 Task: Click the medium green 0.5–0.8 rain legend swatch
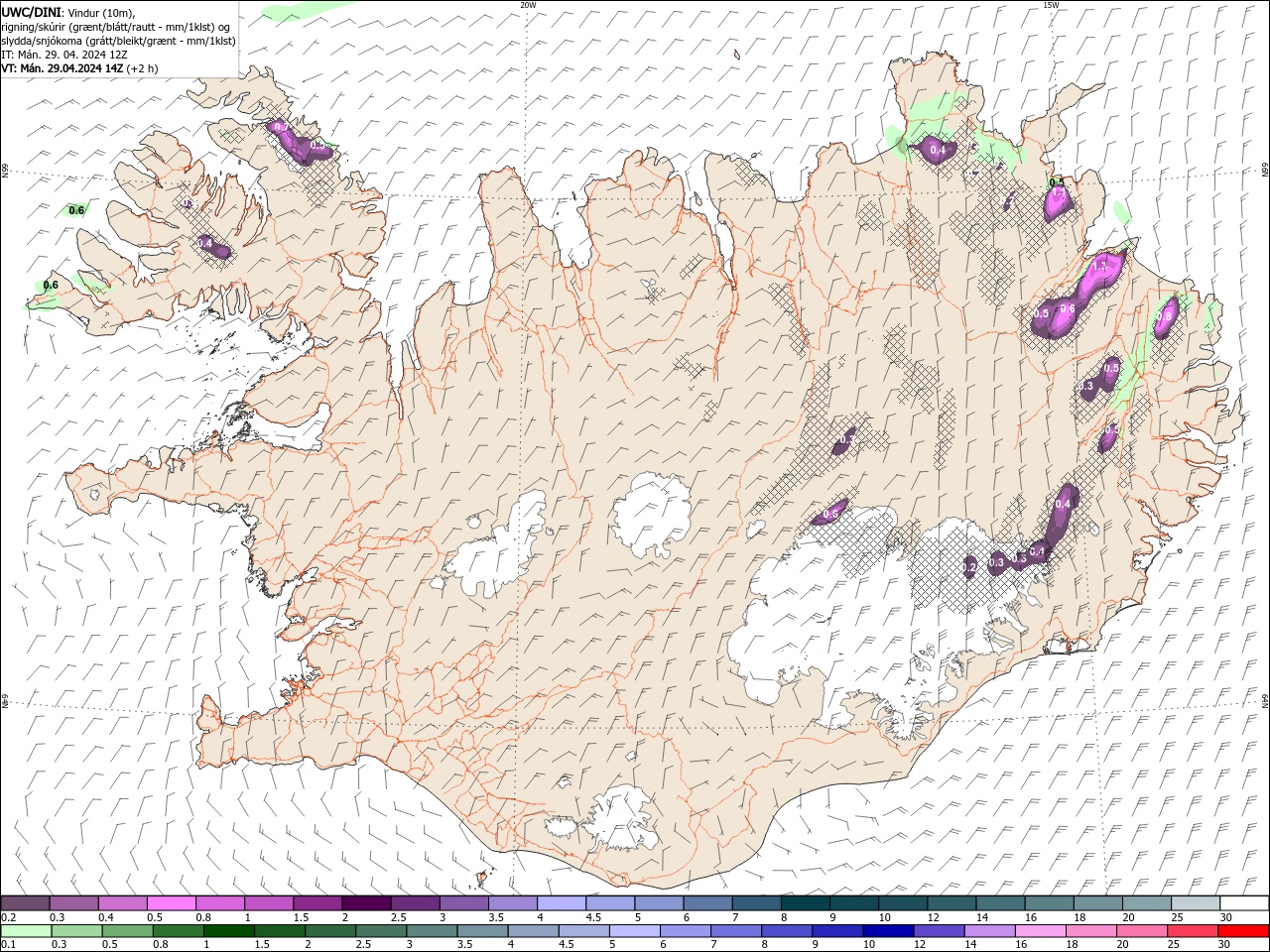click(128, 931)
